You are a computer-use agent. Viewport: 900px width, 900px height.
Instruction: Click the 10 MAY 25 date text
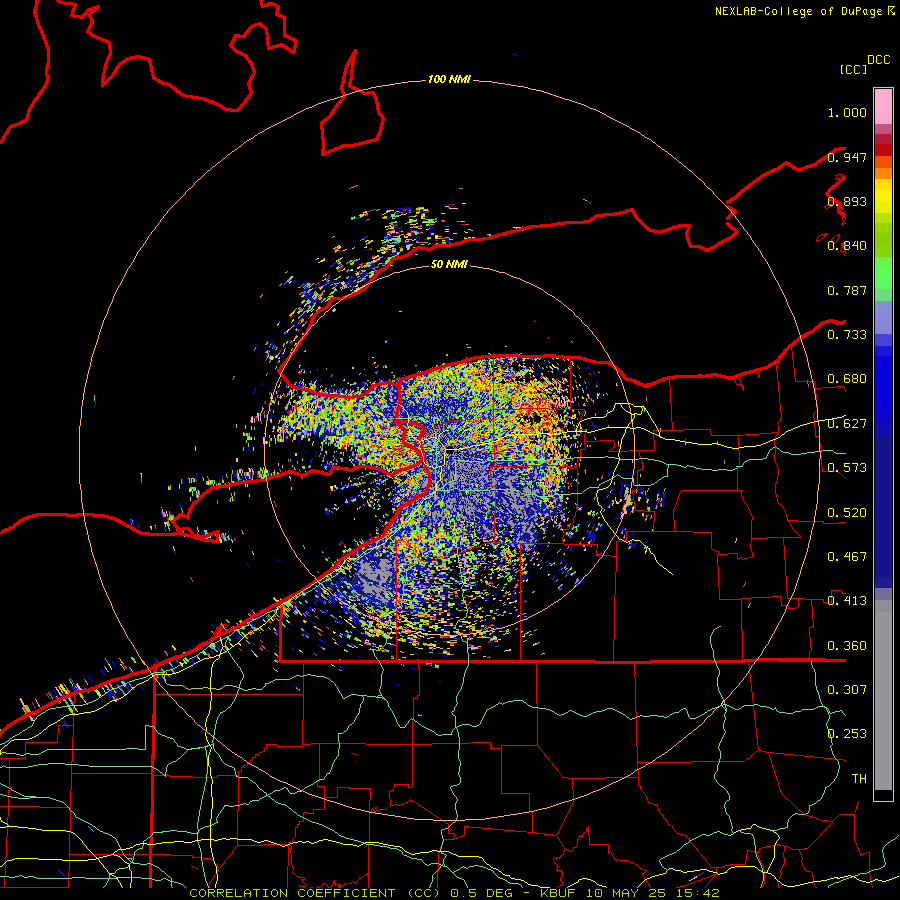[x=626, y=893]
